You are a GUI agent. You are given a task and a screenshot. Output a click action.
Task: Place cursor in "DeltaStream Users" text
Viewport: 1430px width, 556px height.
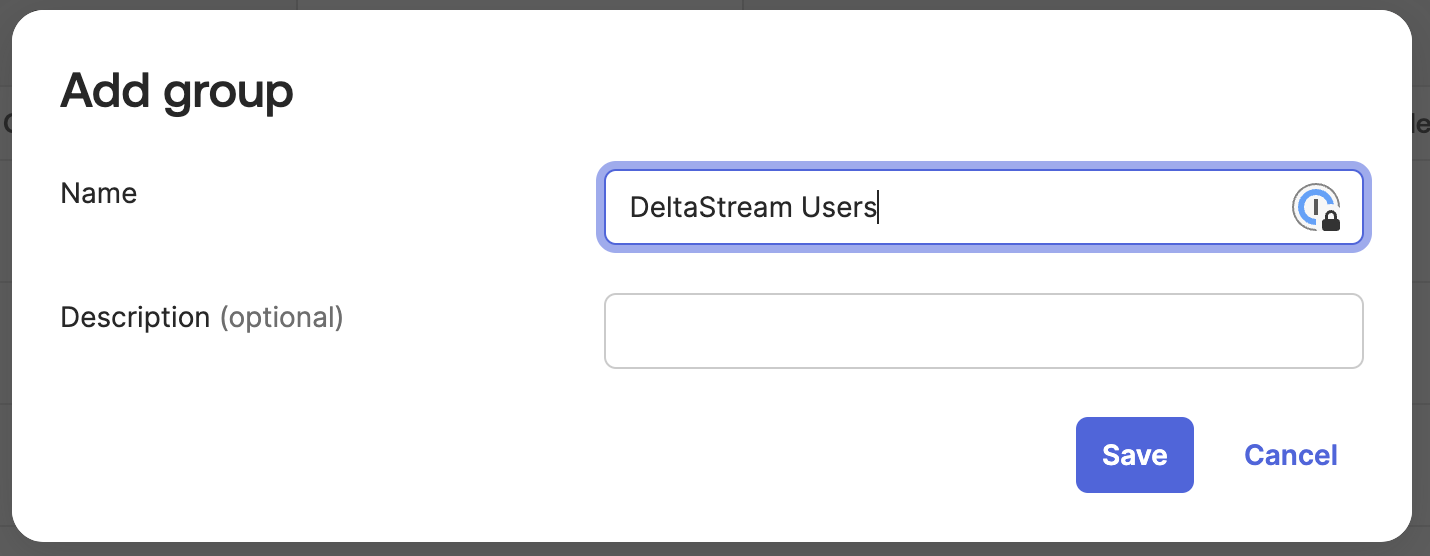point(752,207)
